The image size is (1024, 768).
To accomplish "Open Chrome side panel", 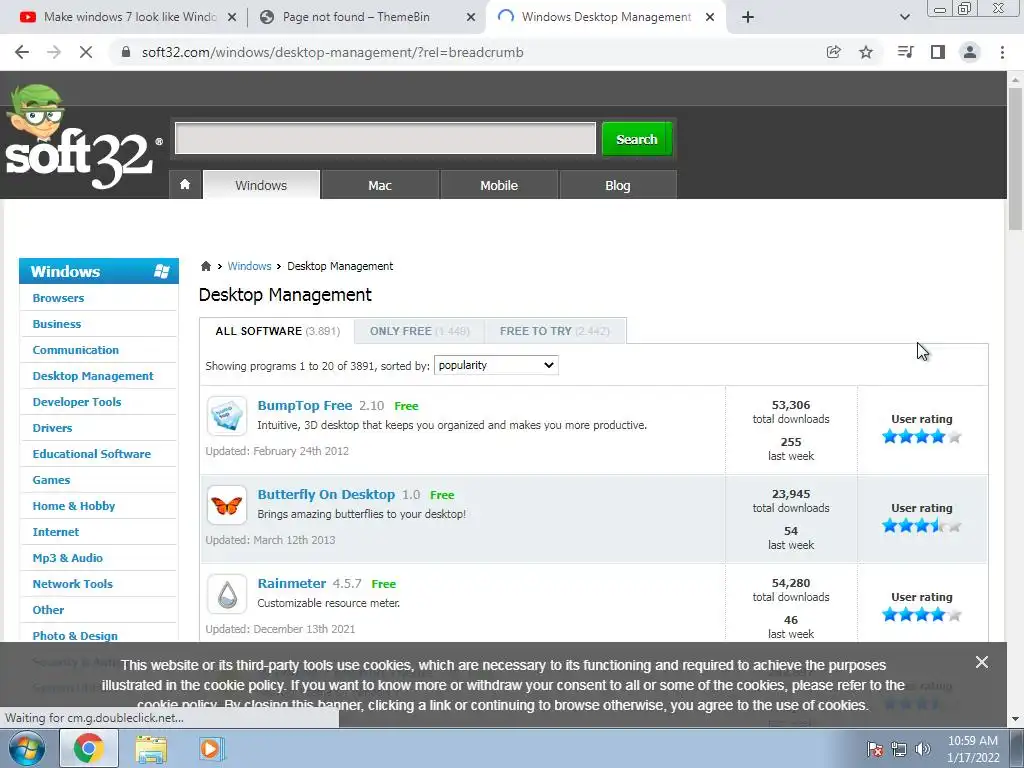I will 938,52.
